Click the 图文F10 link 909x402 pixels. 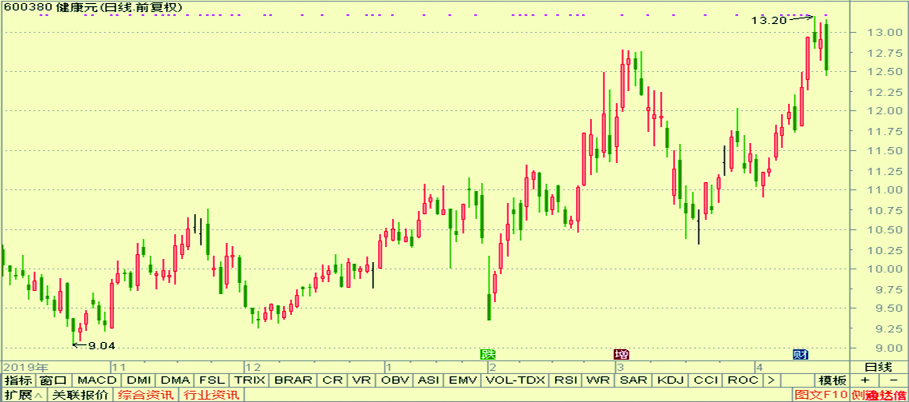coord(821,395)
